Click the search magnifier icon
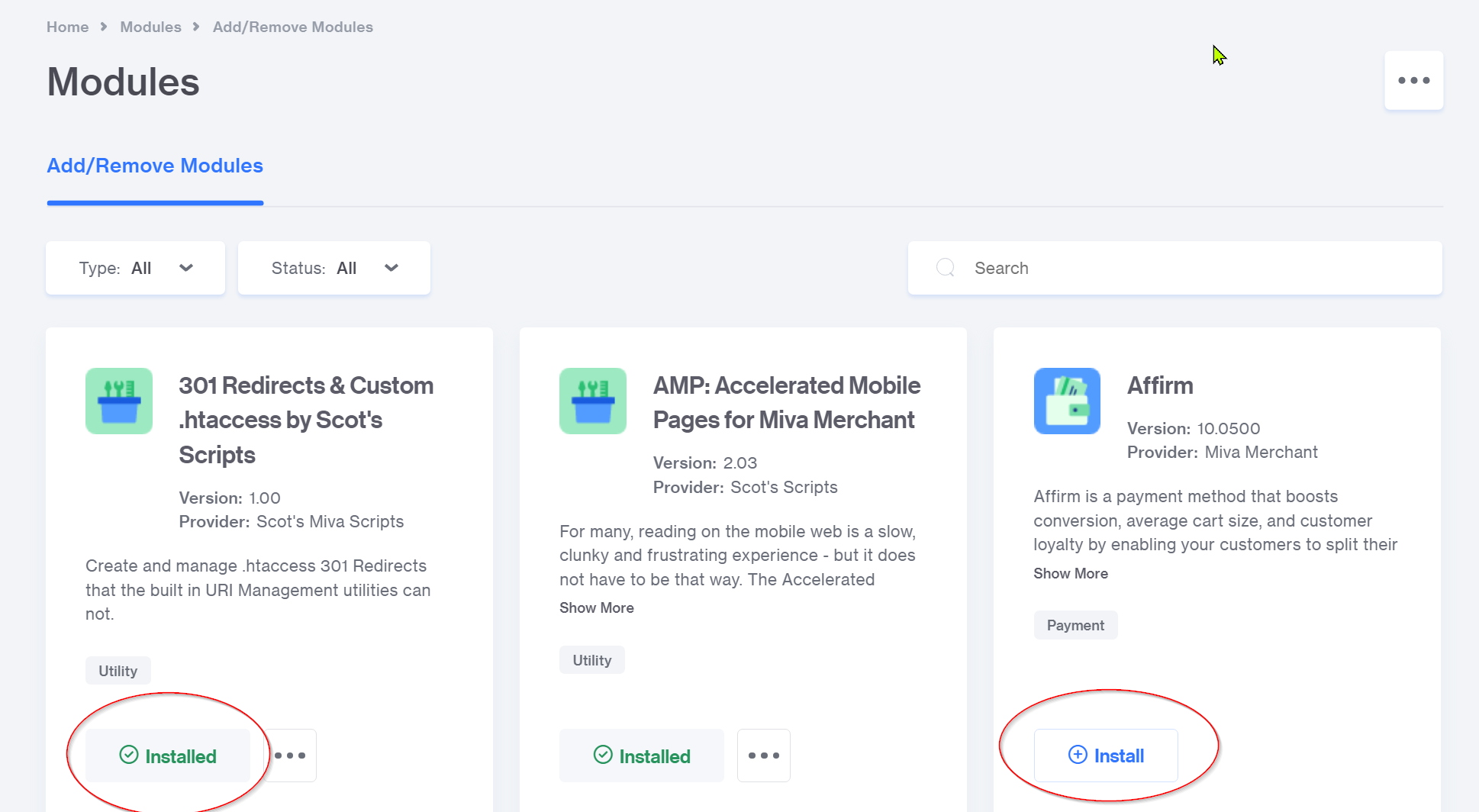 coord(946,268)
